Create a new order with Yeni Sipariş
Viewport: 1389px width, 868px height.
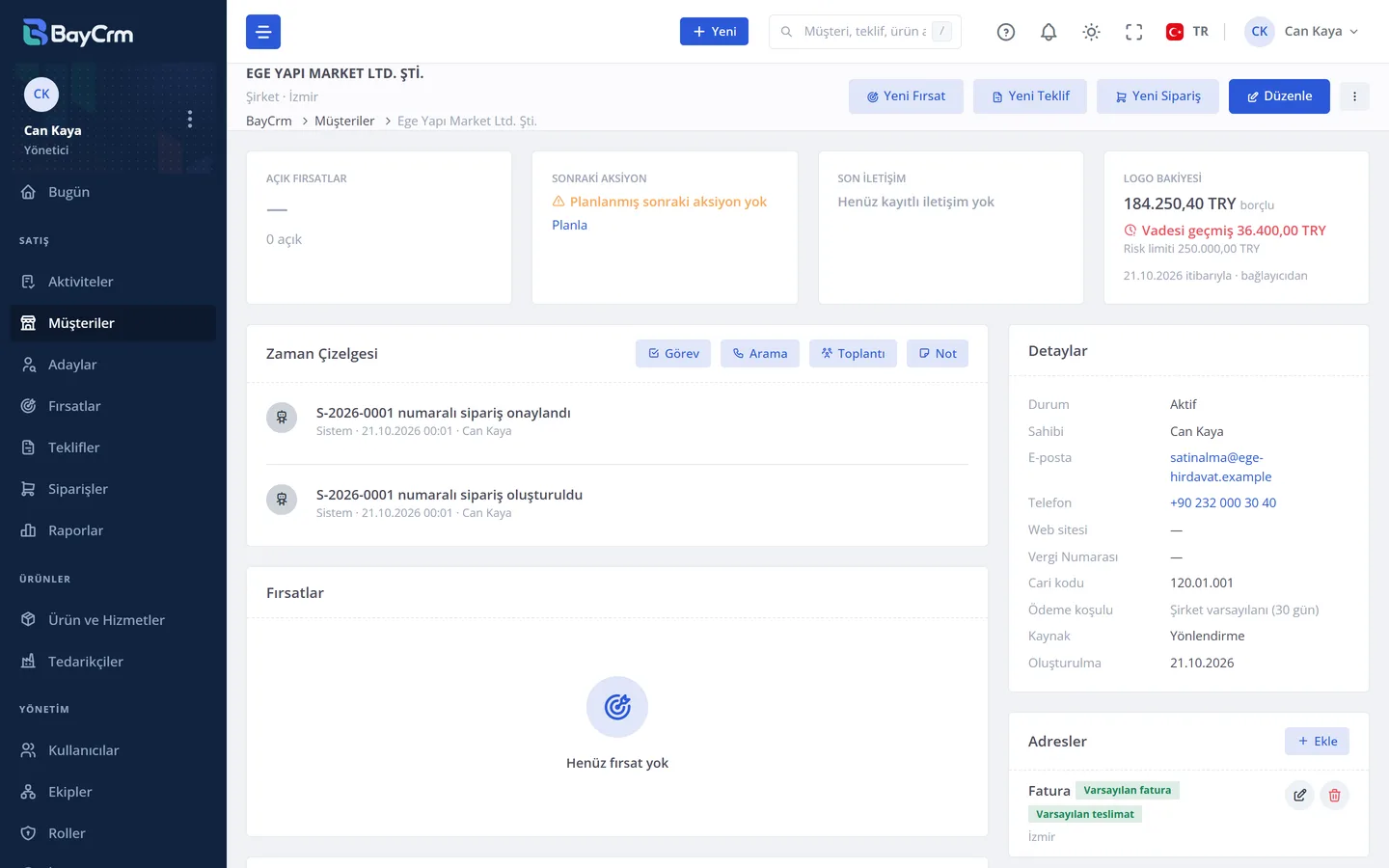[x=1157, y=96]
